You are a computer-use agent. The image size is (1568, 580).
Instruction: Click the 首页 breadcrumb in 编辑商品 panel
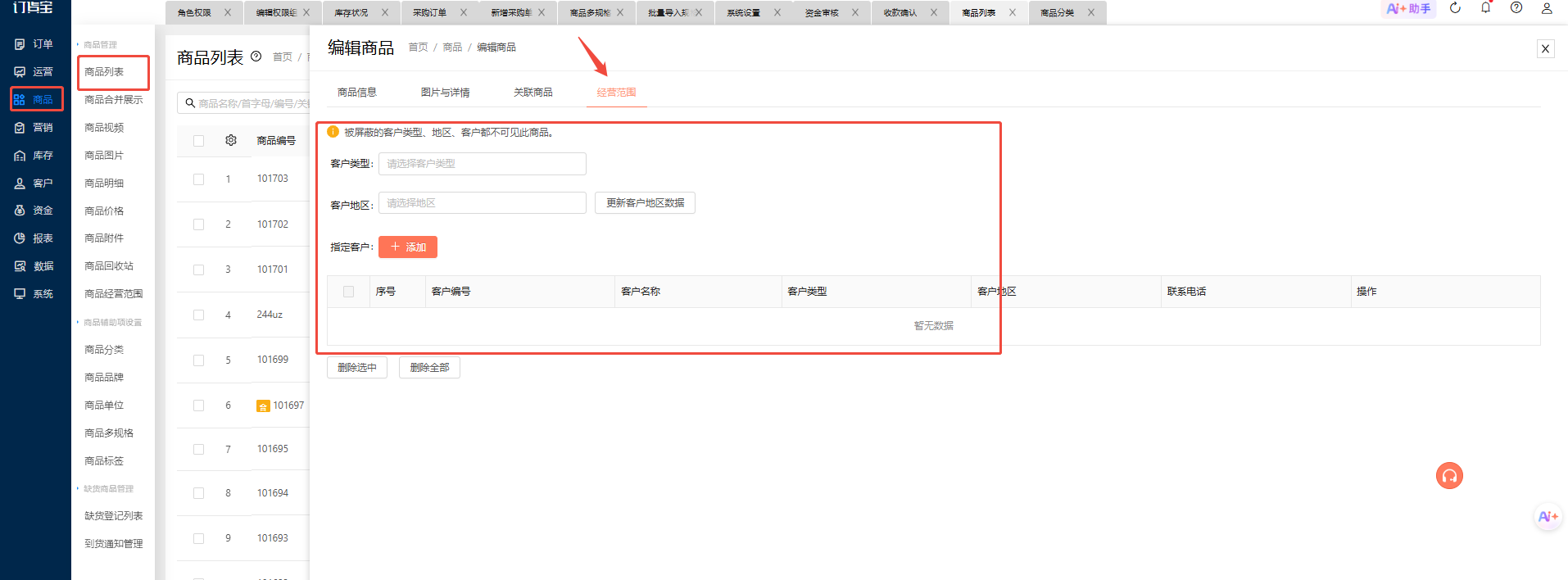[x=418, y=48]
